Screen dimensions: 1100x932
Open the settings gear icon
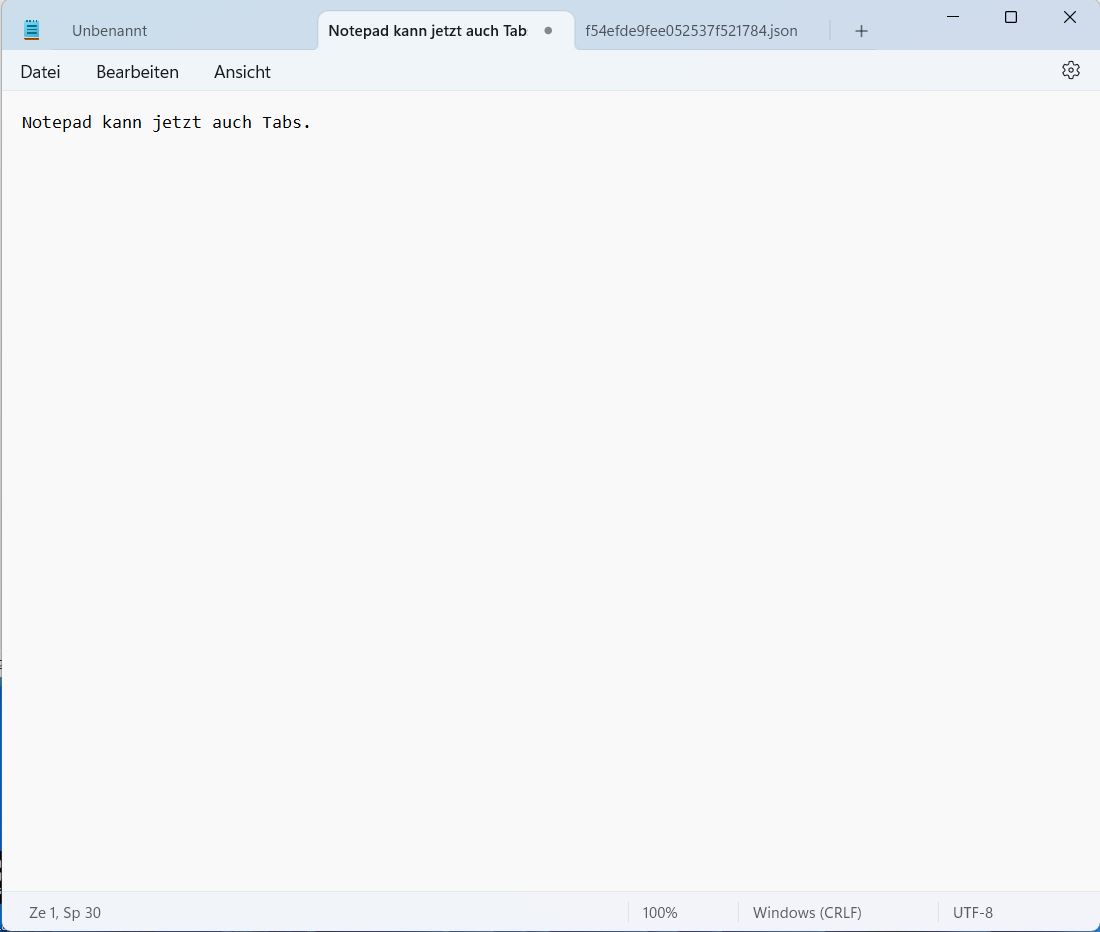click(1070, 70)
